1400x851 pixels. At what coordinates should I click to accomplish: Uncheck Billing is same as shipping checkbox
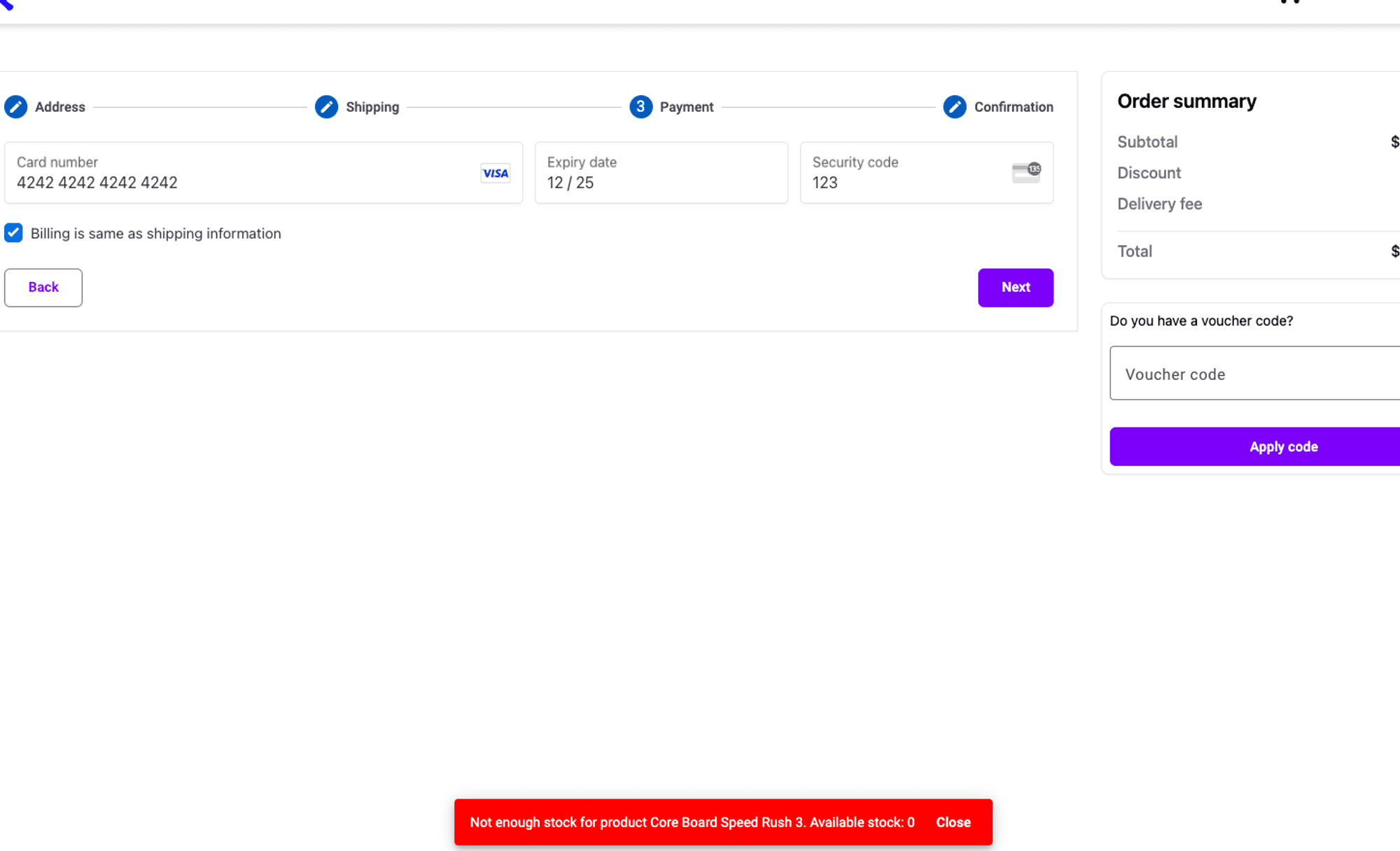[13, 233]
